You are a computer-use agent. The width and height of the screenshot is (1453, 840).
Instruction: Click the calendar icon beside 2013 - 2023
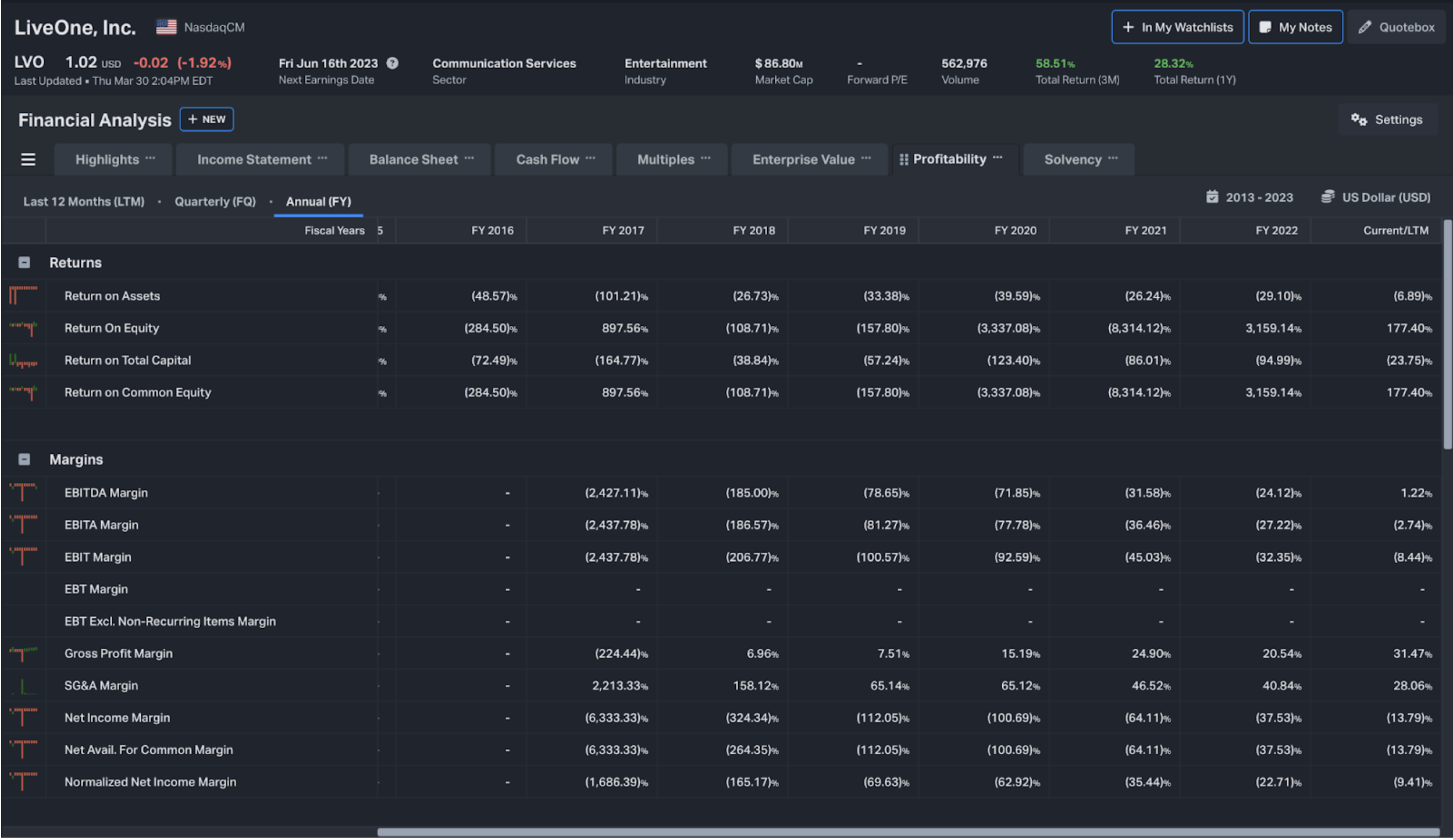pyautogui.click(x=1212, y=197)
